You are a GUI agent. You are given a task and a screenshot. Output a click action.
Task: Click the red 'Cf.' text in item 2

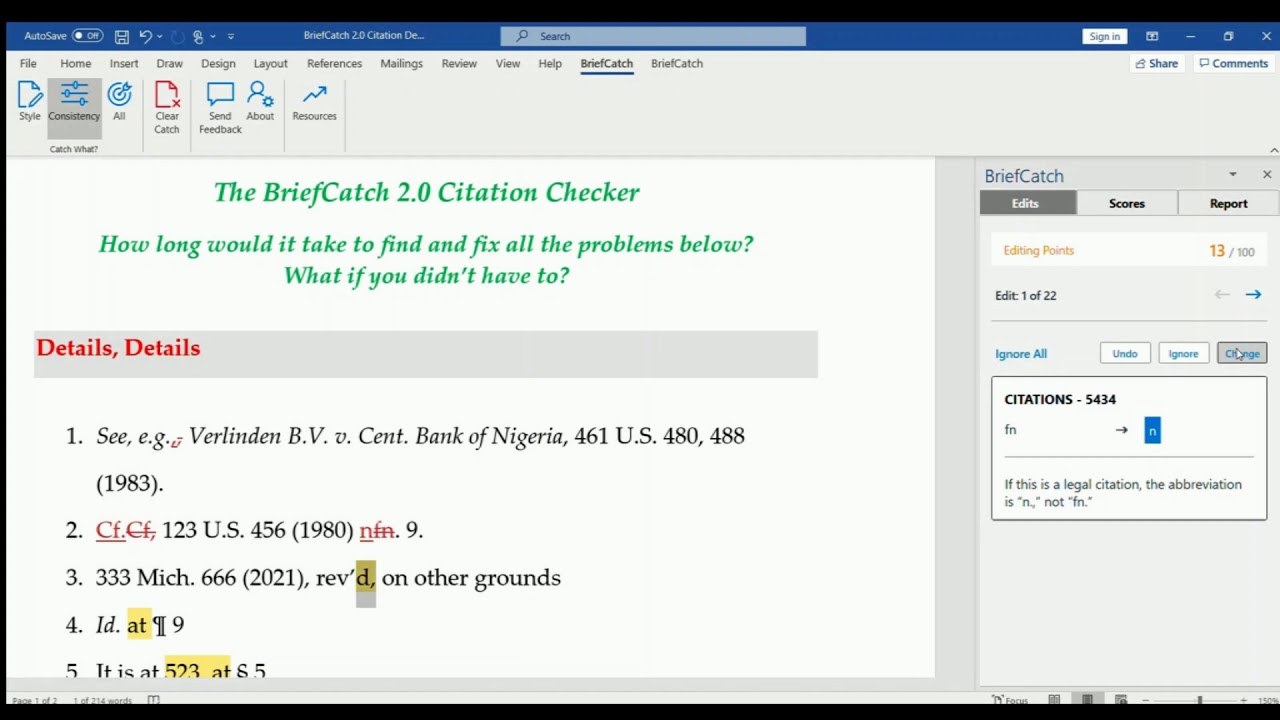coord(110,530)
